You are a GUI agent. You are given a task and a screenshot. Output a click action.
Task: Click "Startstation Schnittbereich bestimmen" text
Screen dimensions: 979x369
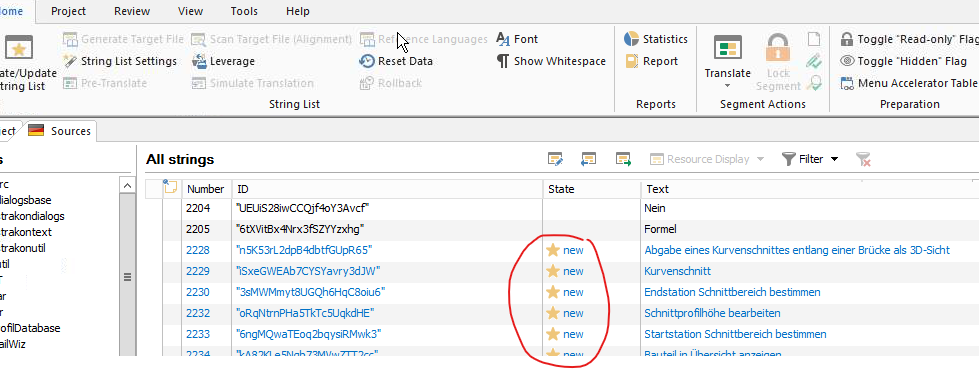tap(735, 334)
